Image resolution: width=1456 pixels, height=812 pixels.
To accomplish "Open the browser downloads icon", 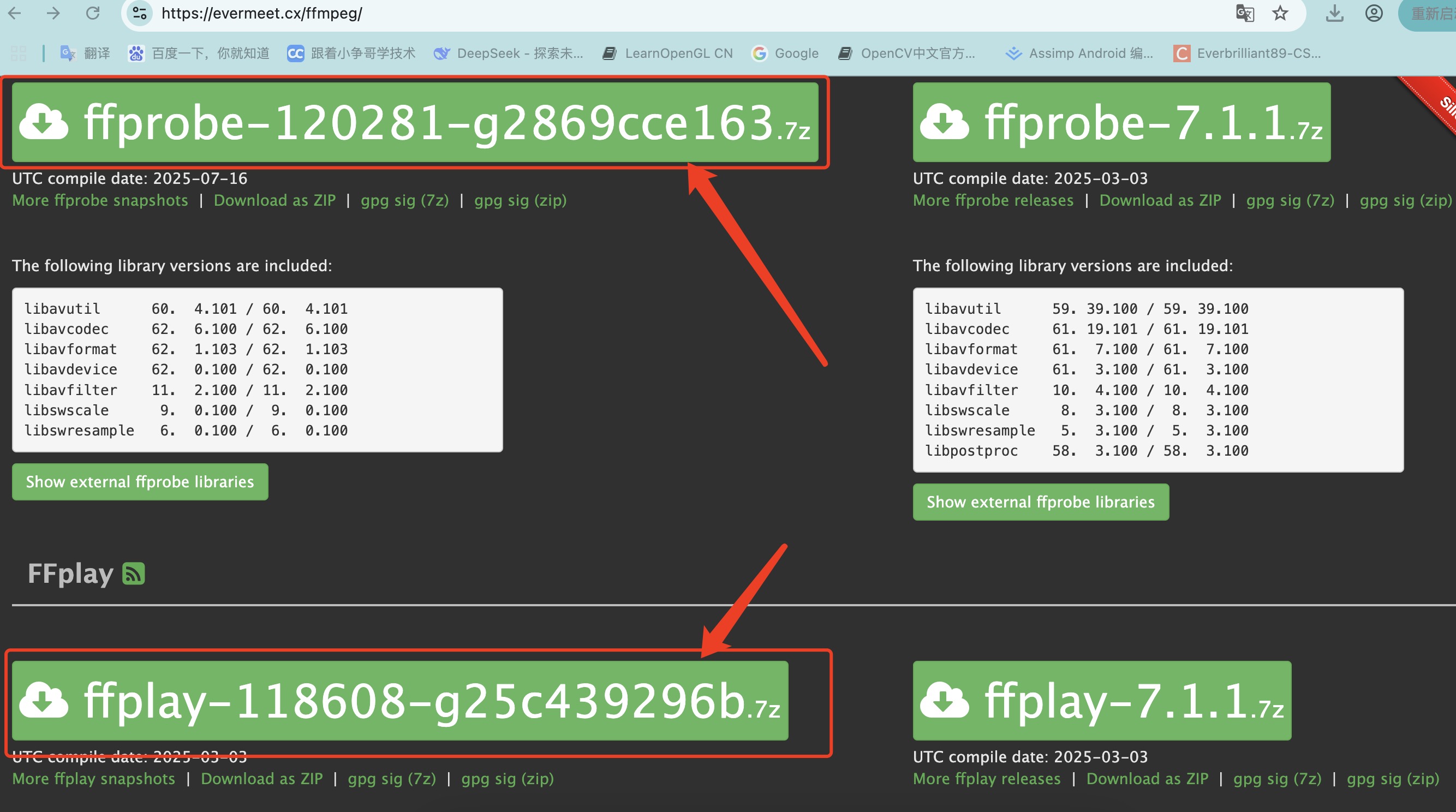I will (1334, 13).
